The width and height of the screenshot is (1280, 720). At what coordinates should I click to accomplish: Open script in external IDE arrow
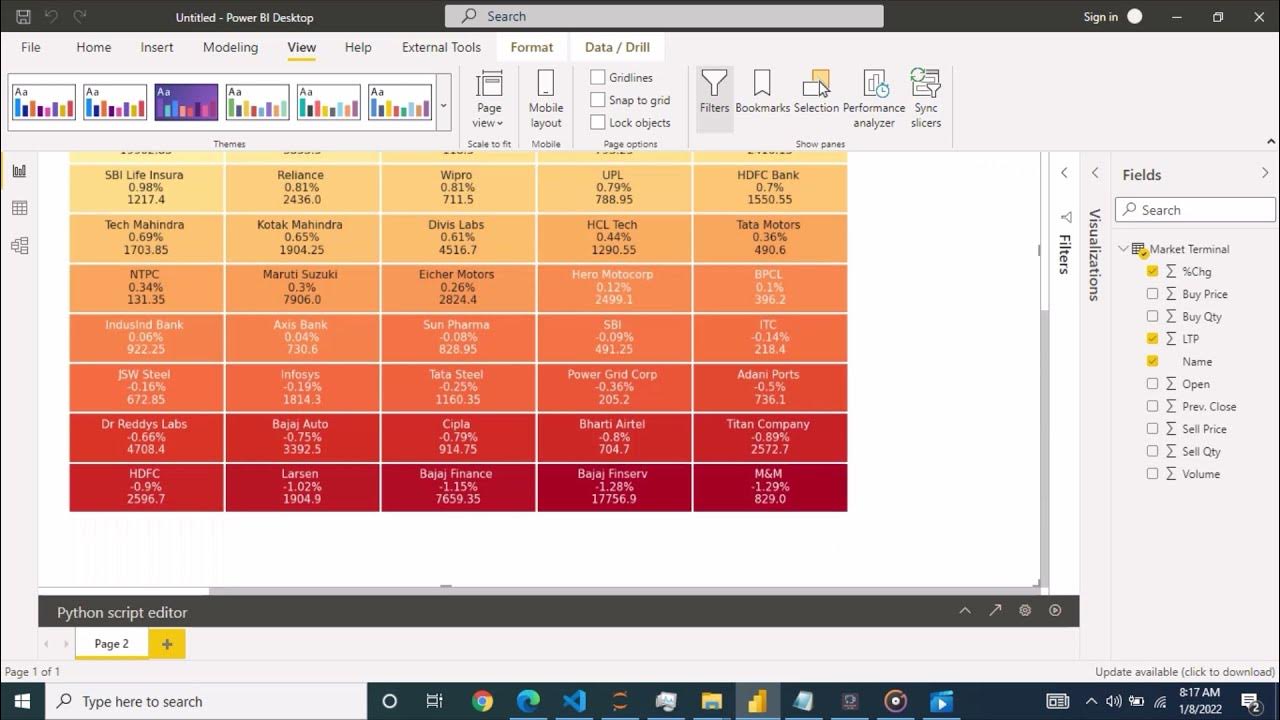(995, 611)
